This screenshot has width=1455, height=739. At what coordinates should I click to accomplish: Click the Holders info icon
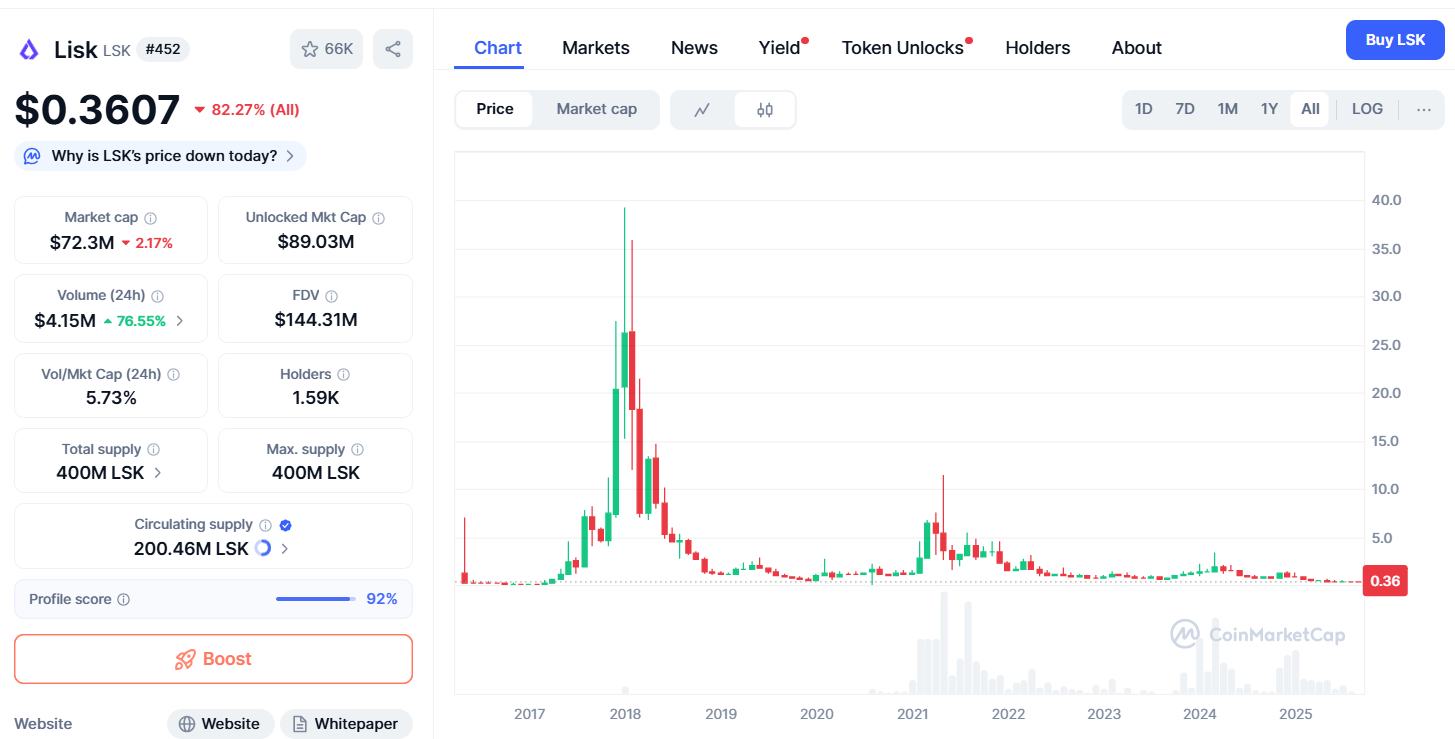coord(343,375)
